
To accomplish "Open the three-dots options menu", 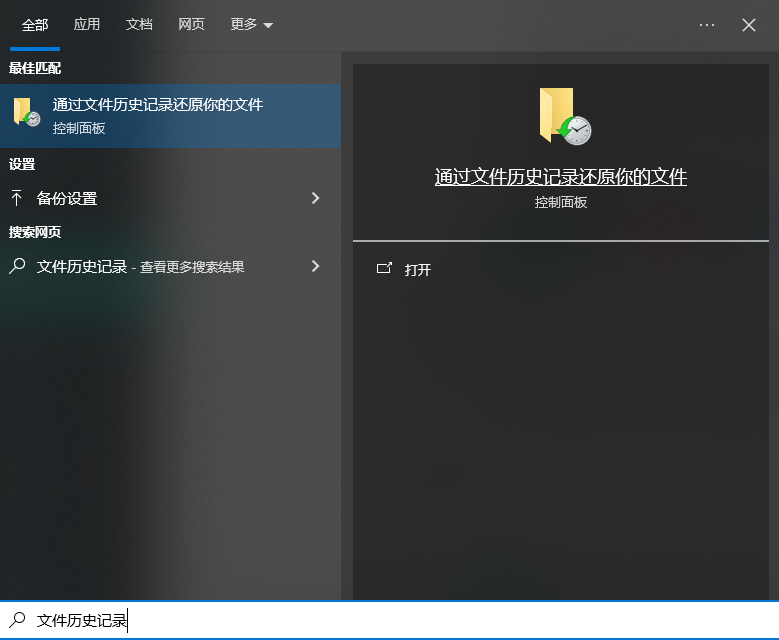I will pos(707,25).
